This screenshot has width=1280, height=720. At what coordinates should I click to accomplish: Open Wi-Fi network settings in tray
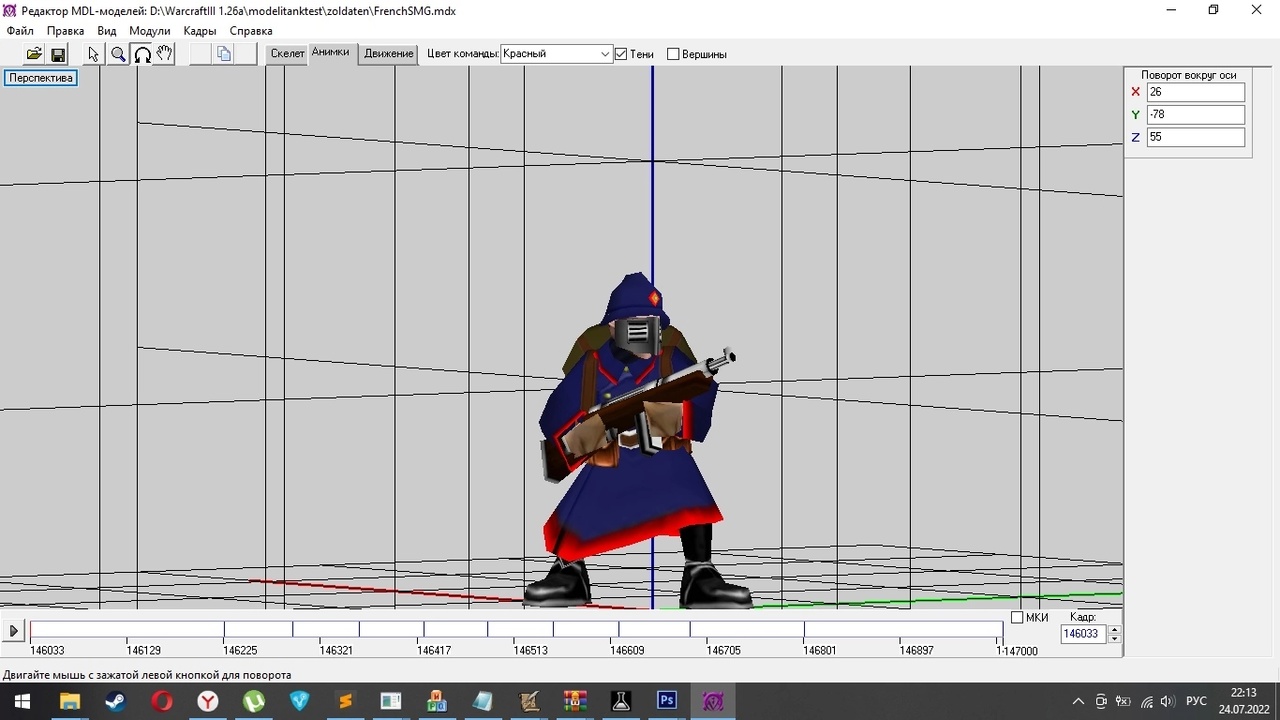tap(1146, 701)
